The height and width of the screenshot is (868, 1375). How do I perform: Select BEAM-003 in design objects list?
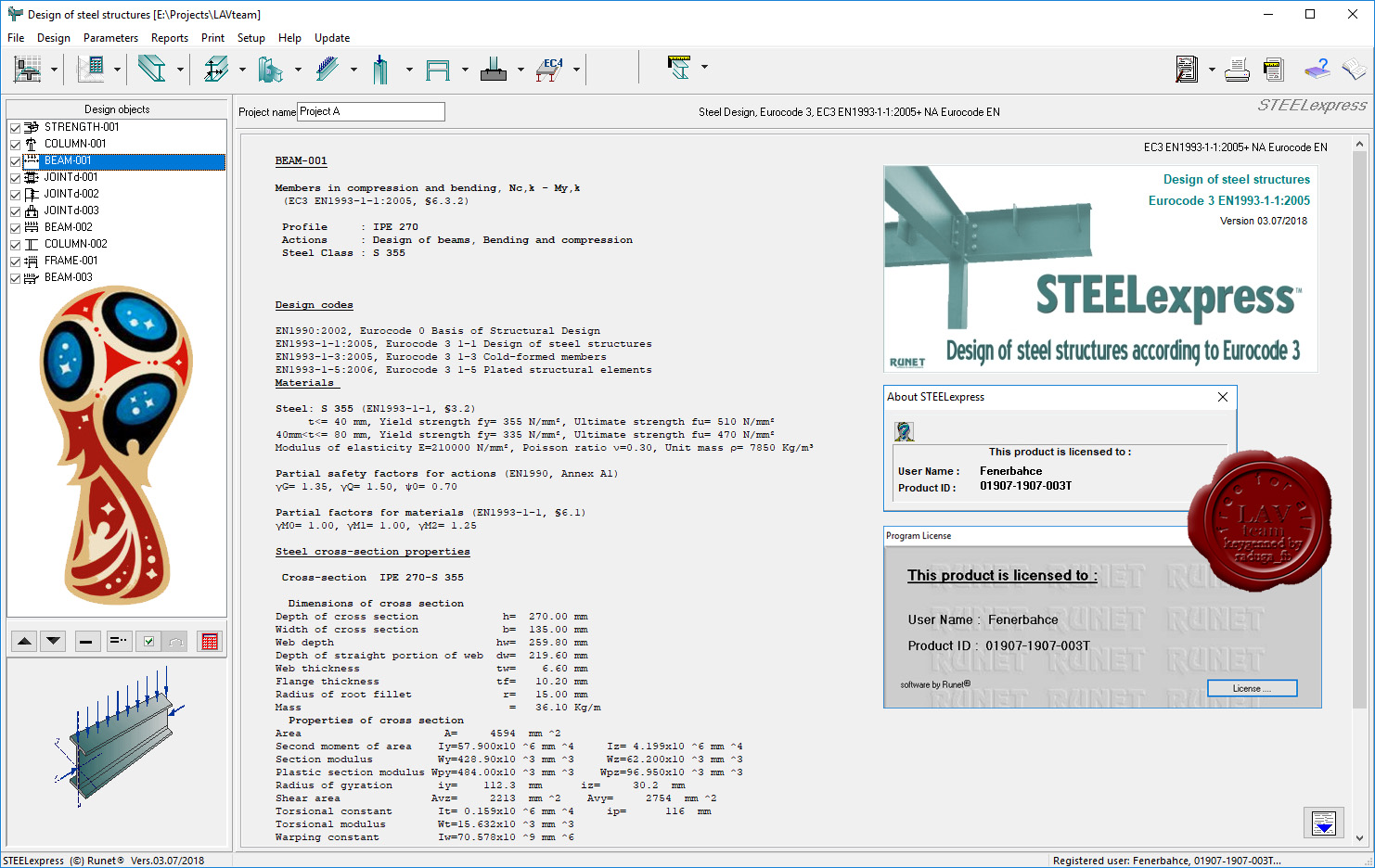click(69, 277)
